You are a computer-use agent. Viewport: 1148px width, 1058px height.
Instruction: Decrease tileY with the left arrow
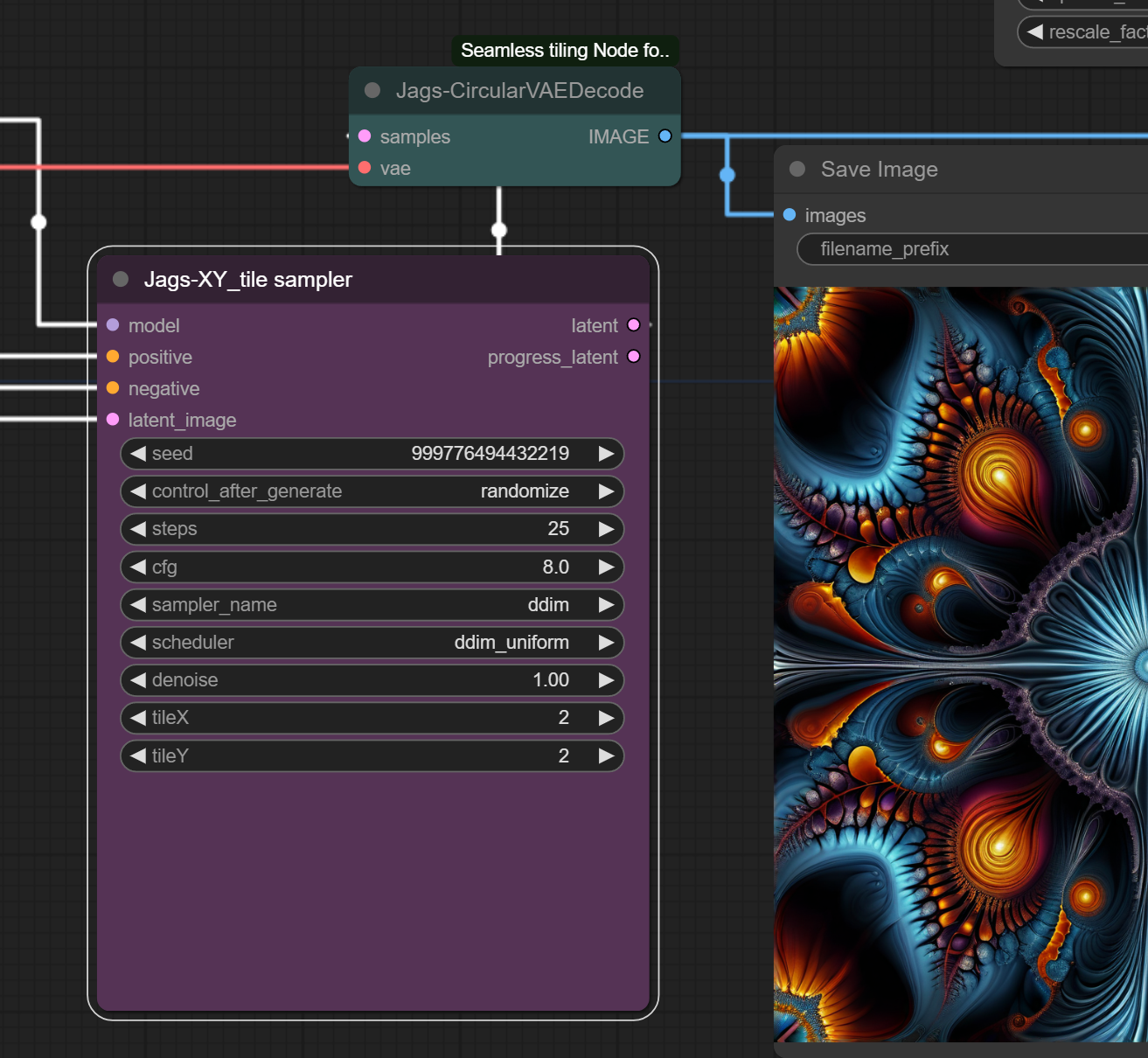[x=137, y=755]
